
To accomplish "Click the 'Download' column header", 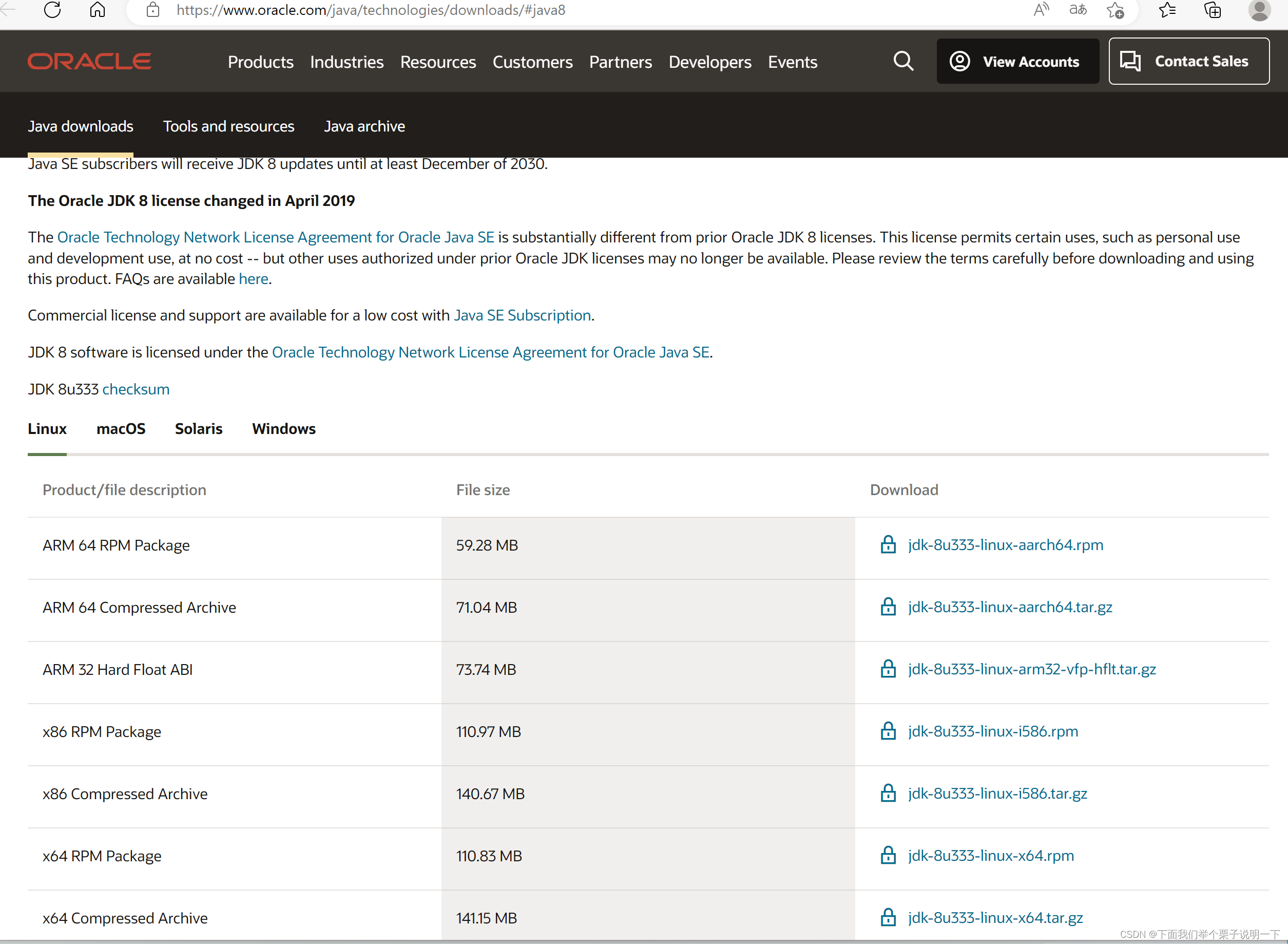I will [903, 489].
